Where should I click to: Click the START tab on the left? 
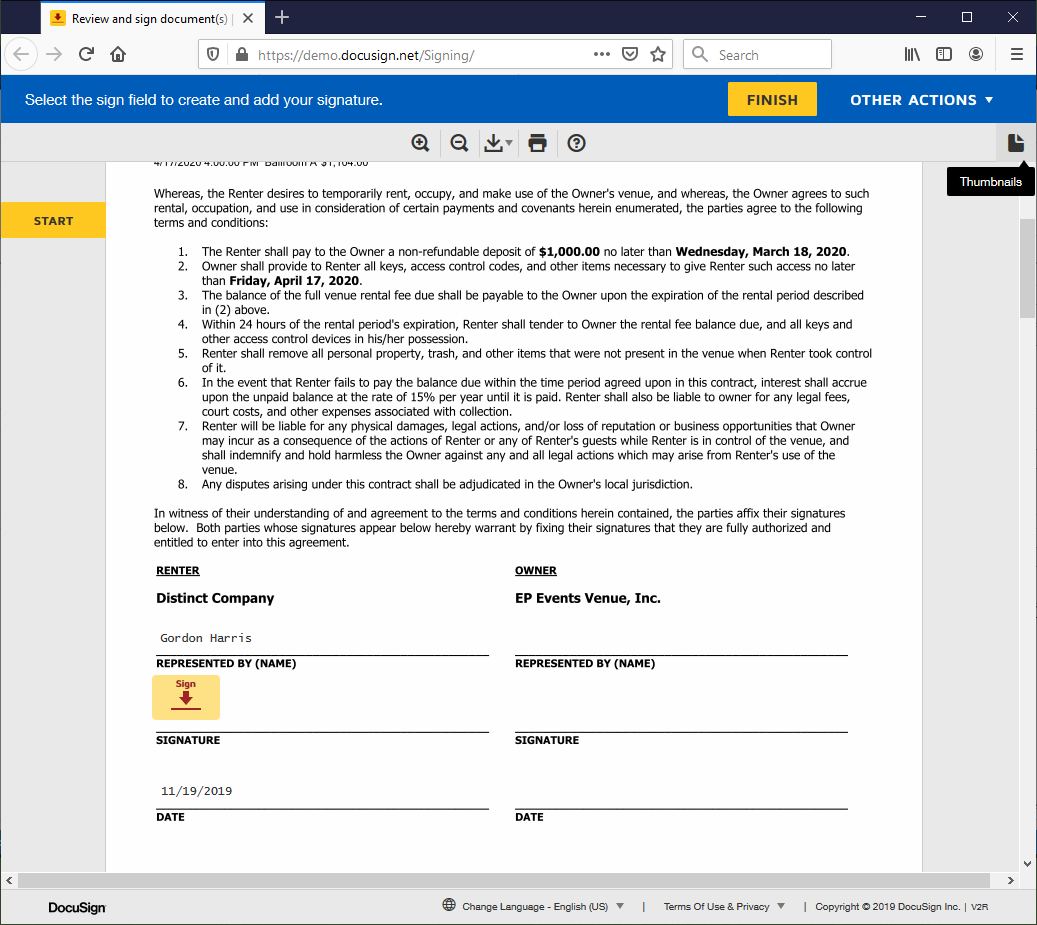click(x=53, y=220)
